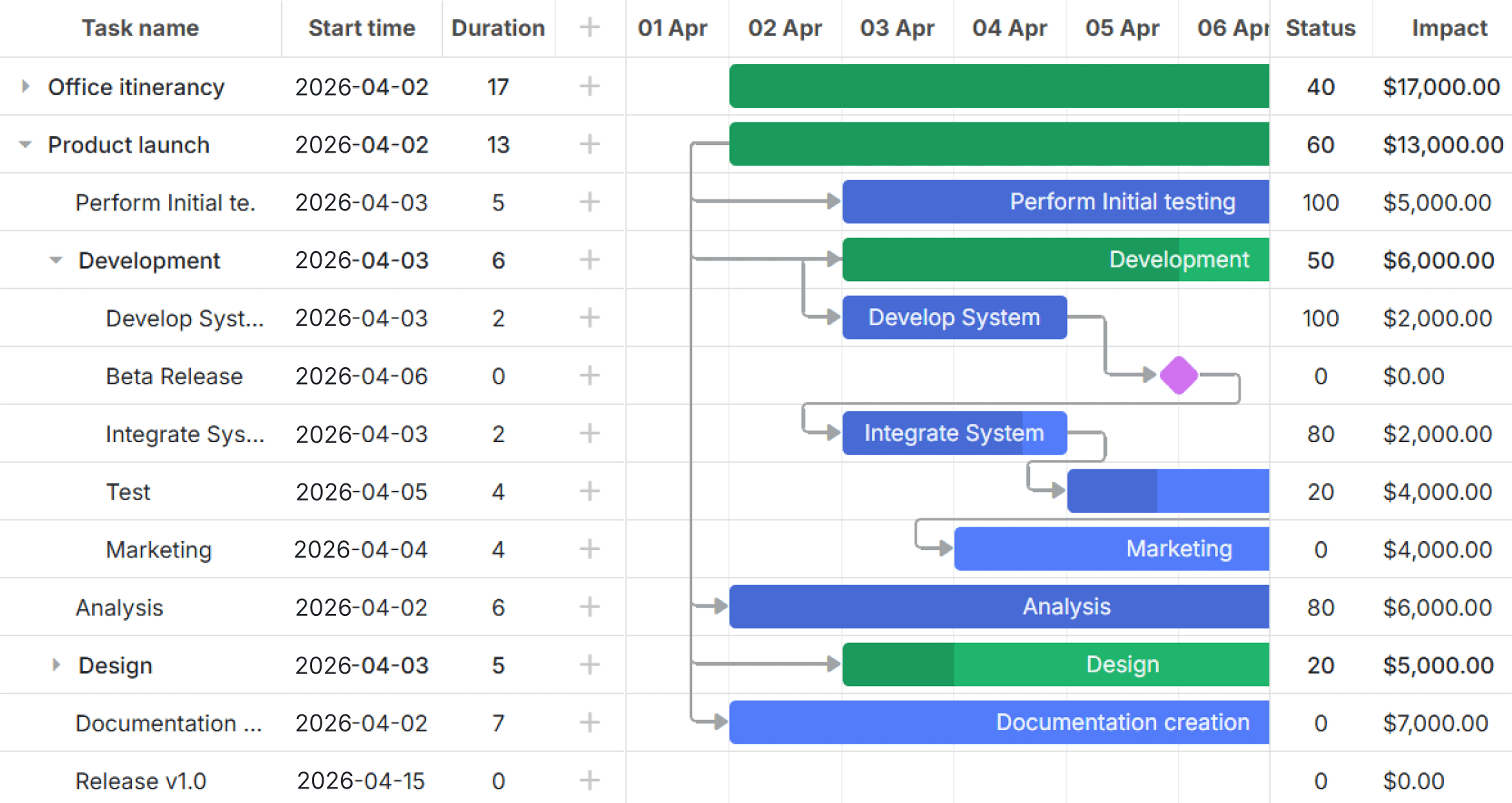Click start date 2026-04-05 in Test row
The image size is (1512, 803).
[362, 492]
